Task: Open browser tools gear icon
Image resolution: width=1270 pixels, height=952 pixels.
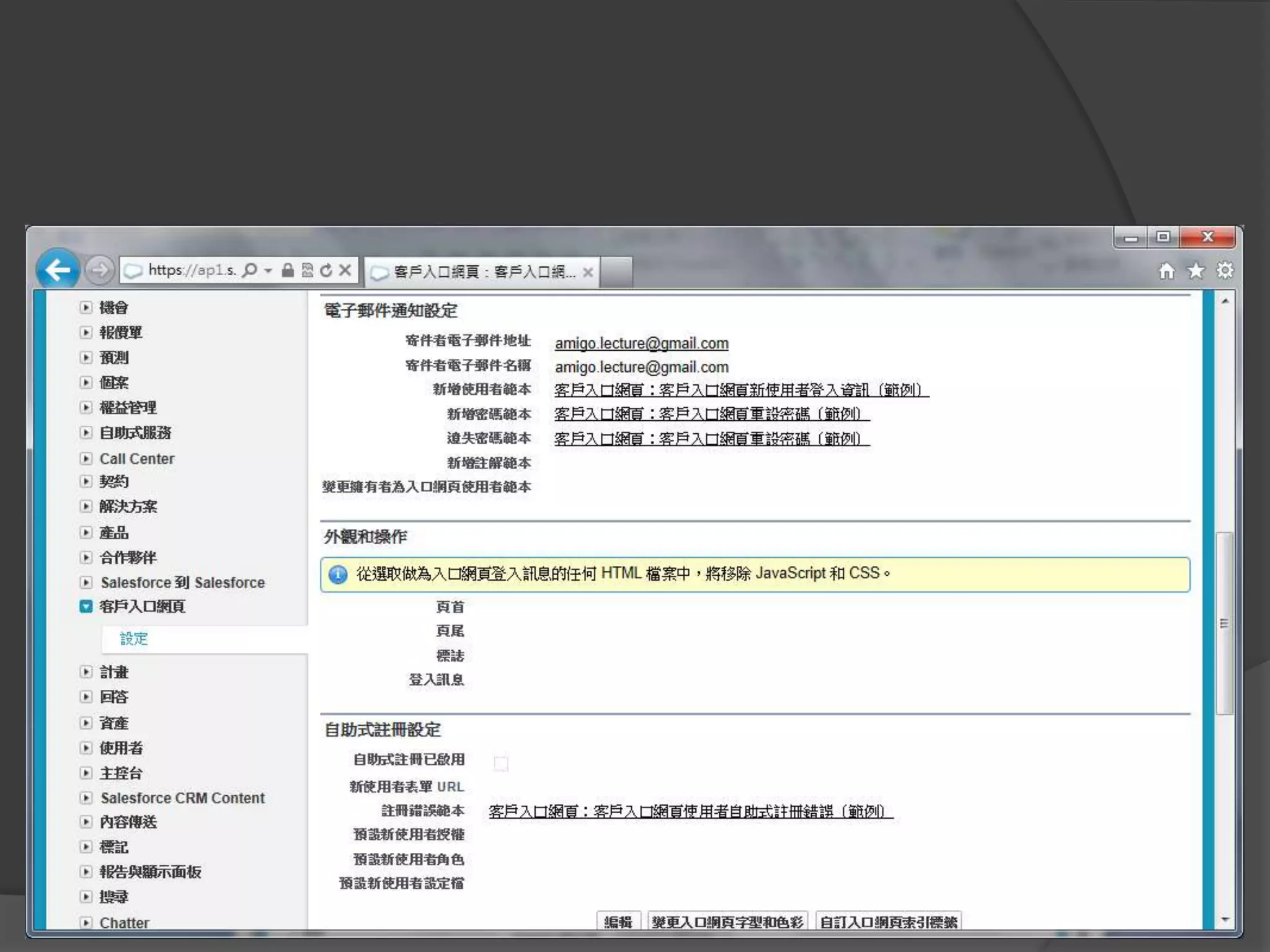Action: [1225, 271]
